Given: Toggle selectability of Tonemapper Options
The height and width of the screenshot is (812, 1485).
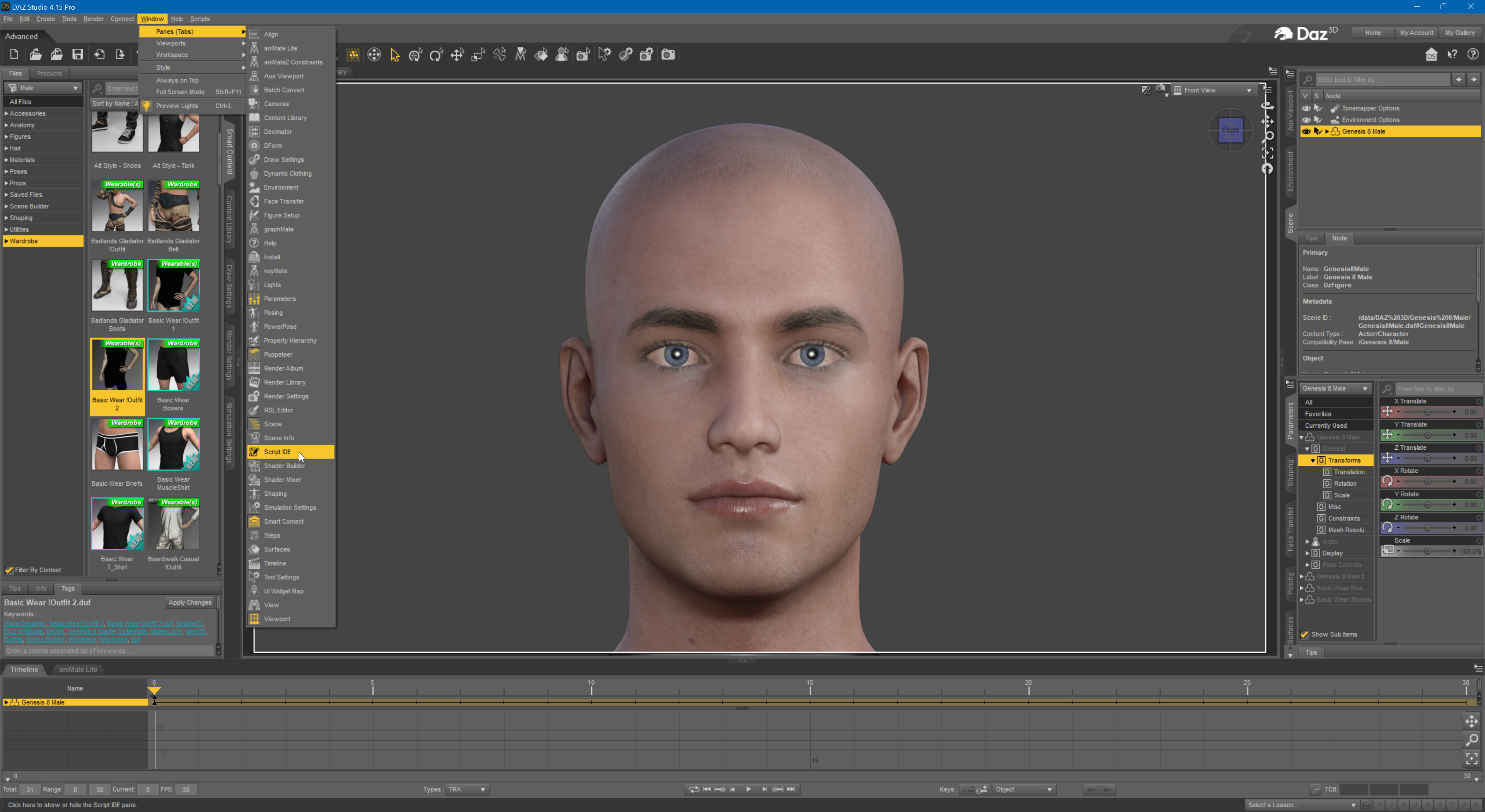Looking at the screenshot, I should pos(1318,108).
